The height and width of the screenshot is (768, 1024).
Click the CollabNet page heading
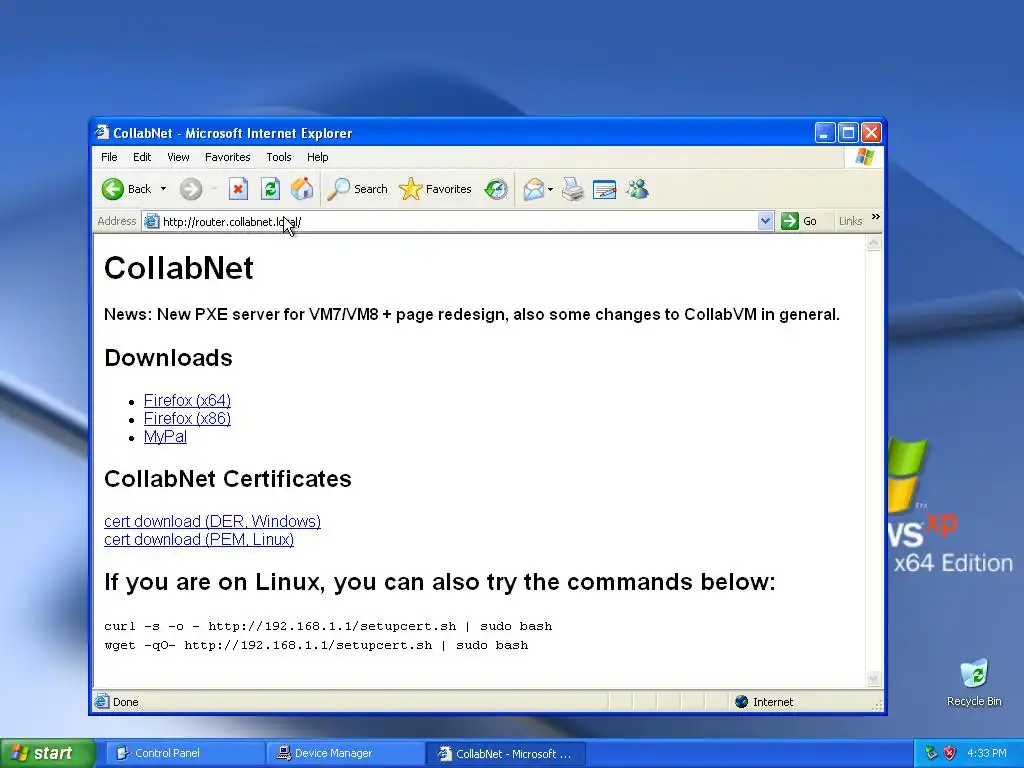pos(178,268)
